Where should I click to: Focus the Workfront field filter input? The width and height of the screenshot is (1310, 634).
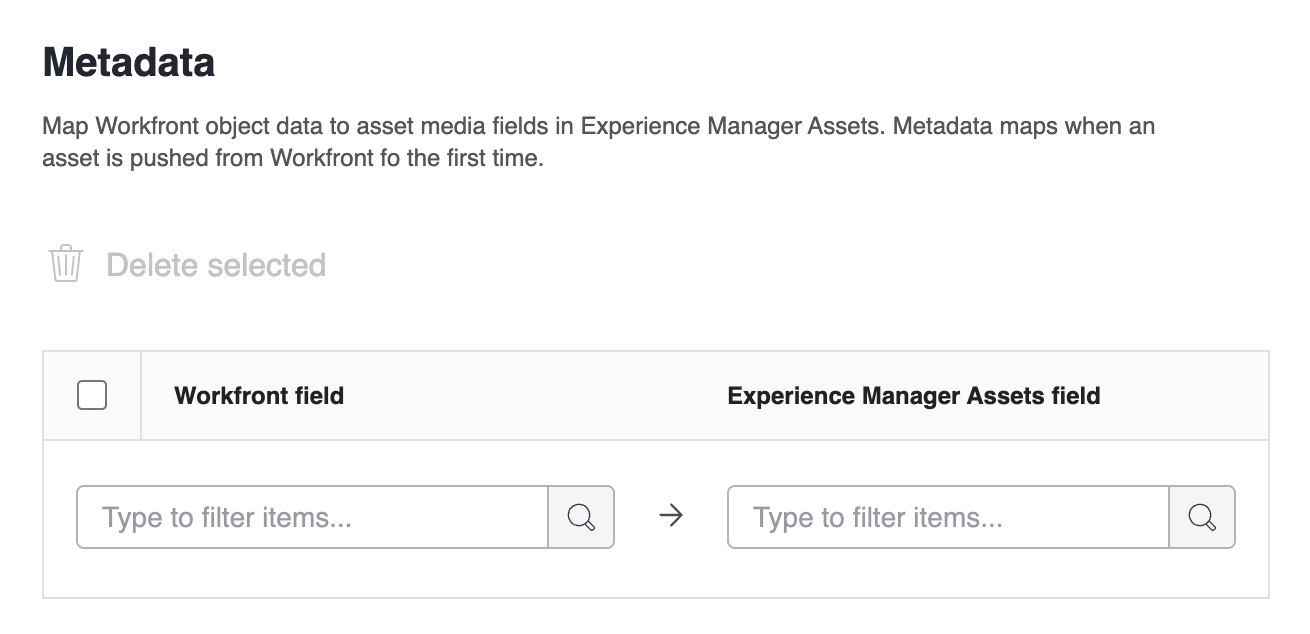[312, 517]
